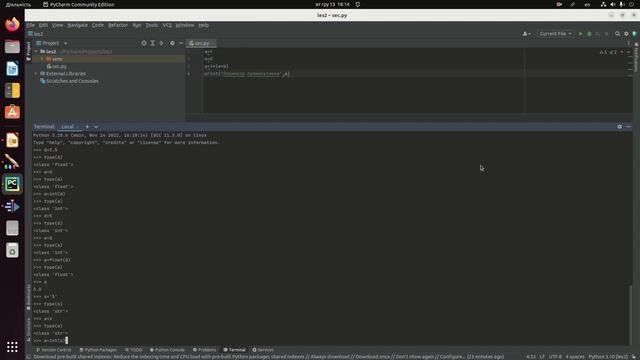Open Python Packages tool window
The height and width of the screenshot is (360, 640).
pyautogui.click(x=98, y=350)
